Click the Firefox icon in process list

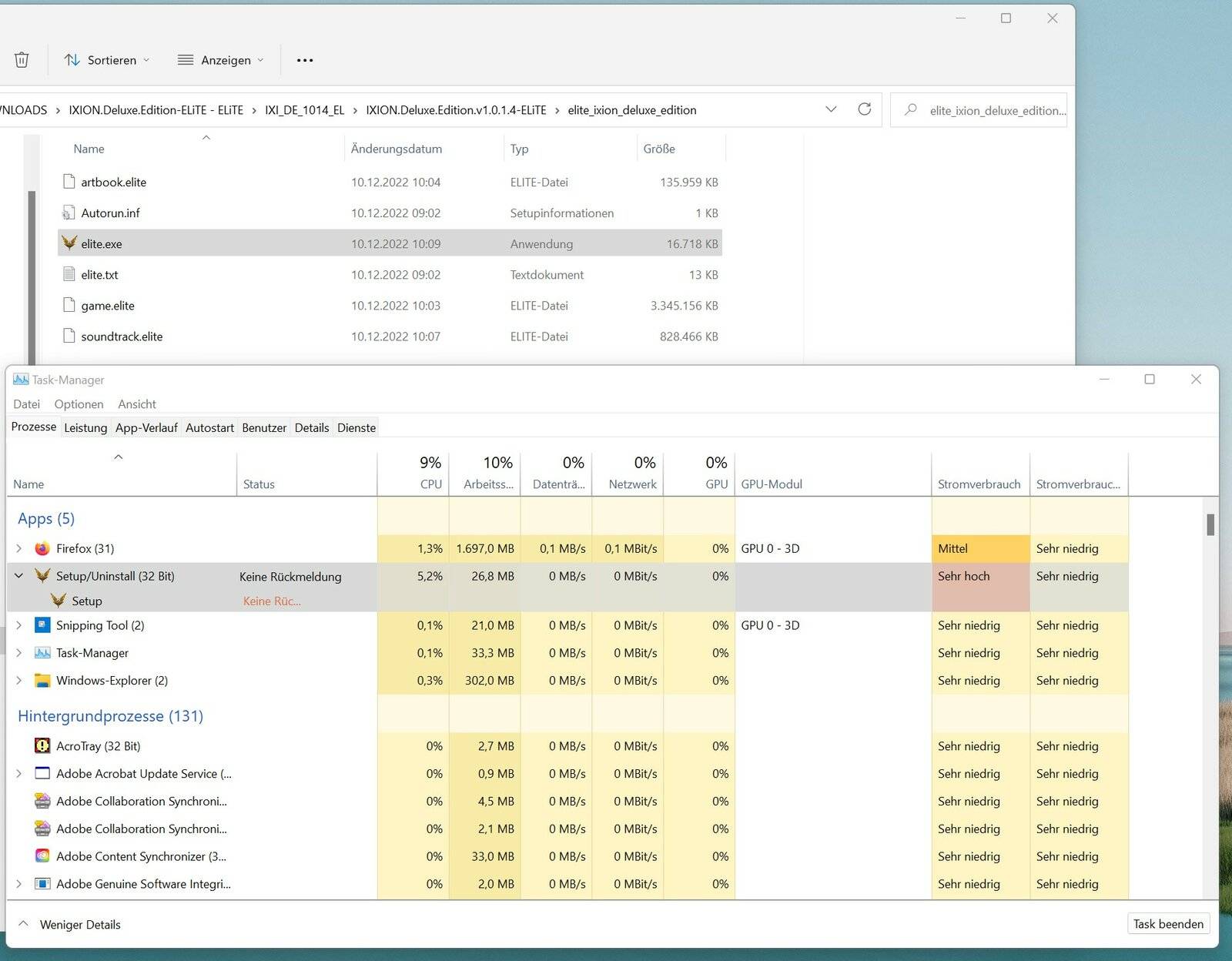(42, 548)
